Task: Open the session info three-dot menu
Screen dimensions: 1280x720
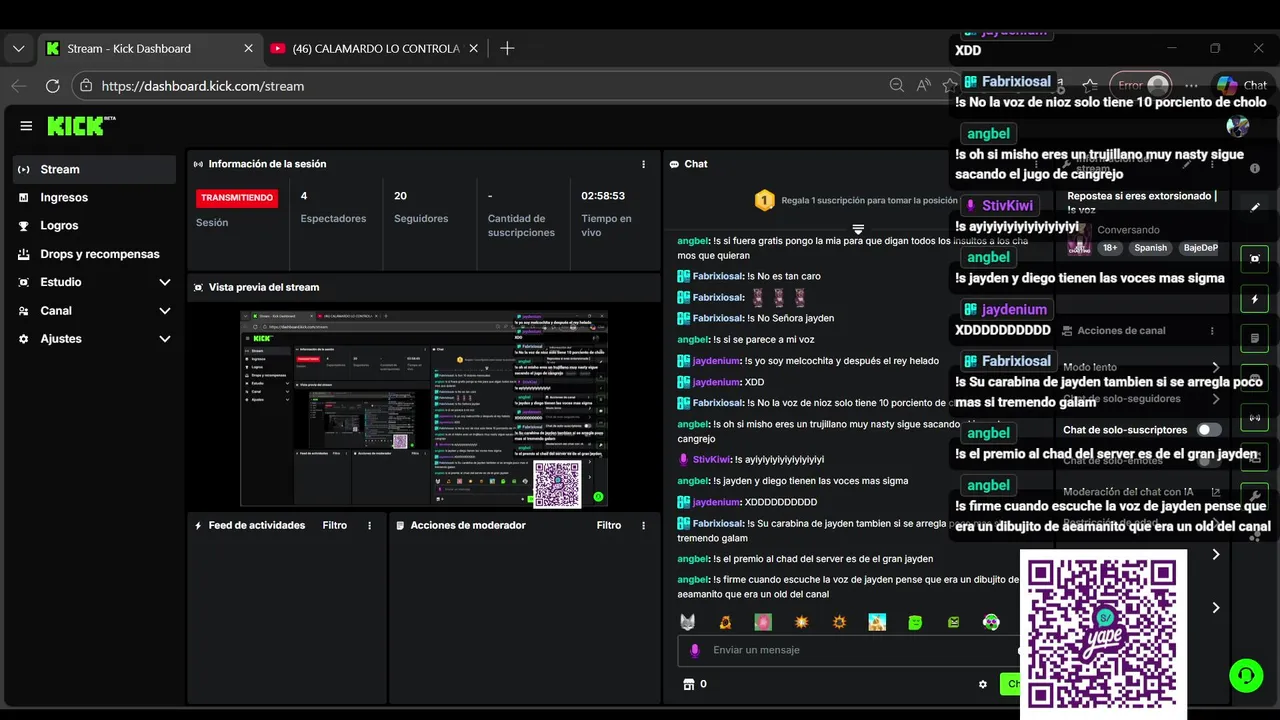Action: pos(643,164)
